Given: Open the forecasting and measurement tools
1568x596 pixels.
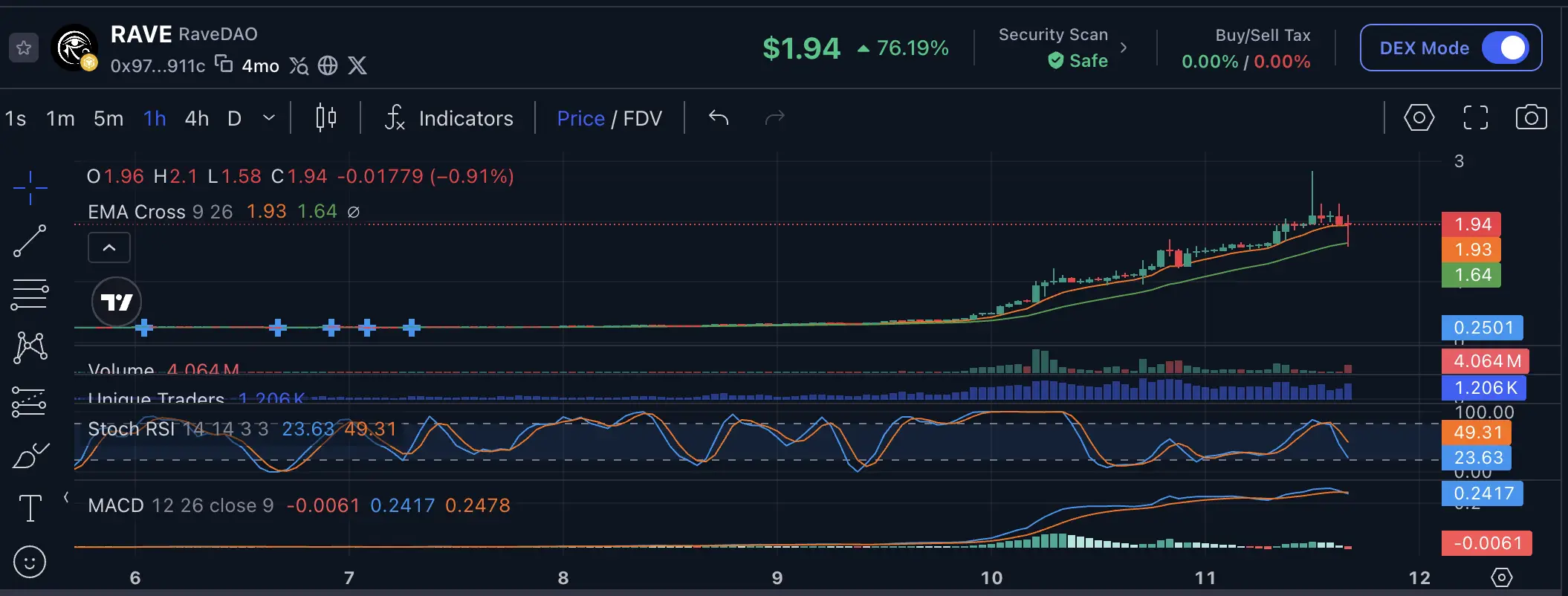Looking at the screenshot, I should (30, 402).
